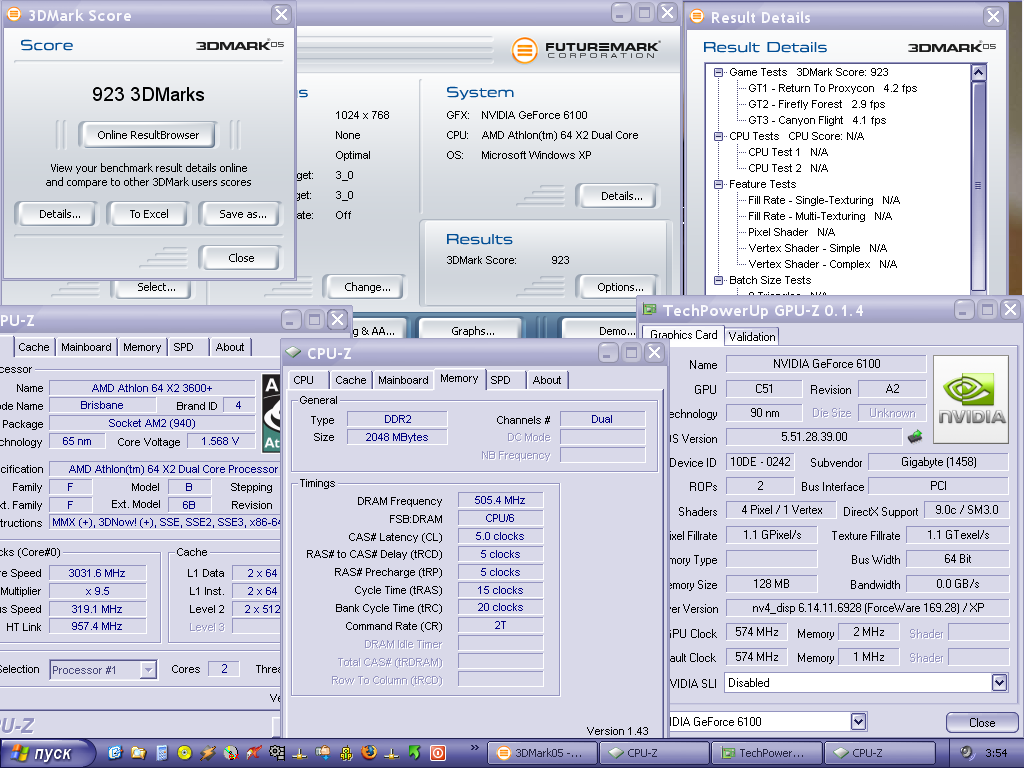Image resolution: width=1024 pixels, height=768 pixels.
Task: Switch to Cache tab in front CPU-Z
Action: tap(351, 380)
